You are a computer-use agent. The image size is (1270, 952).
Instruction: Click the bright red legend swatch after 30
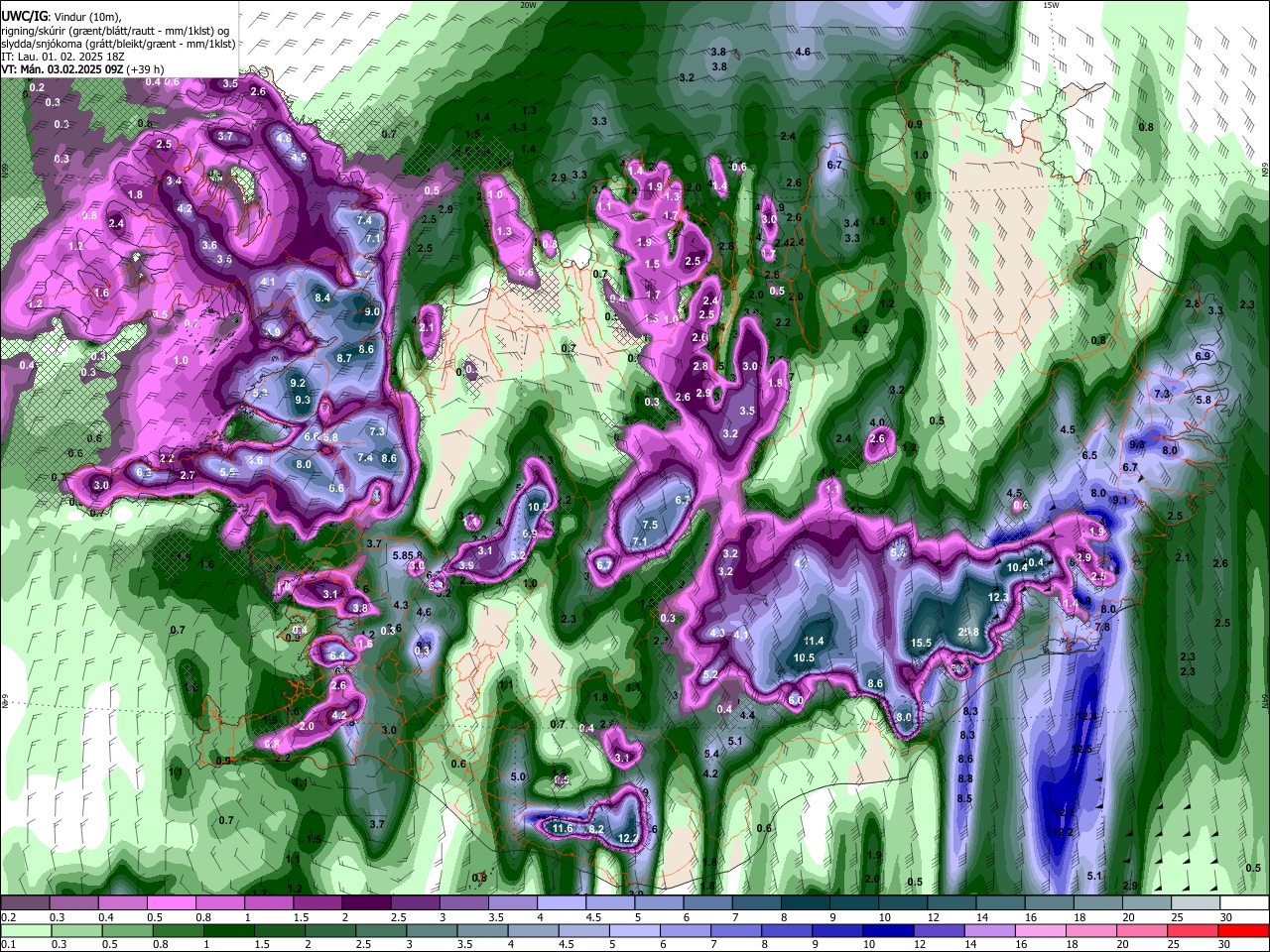[1243, 930]
